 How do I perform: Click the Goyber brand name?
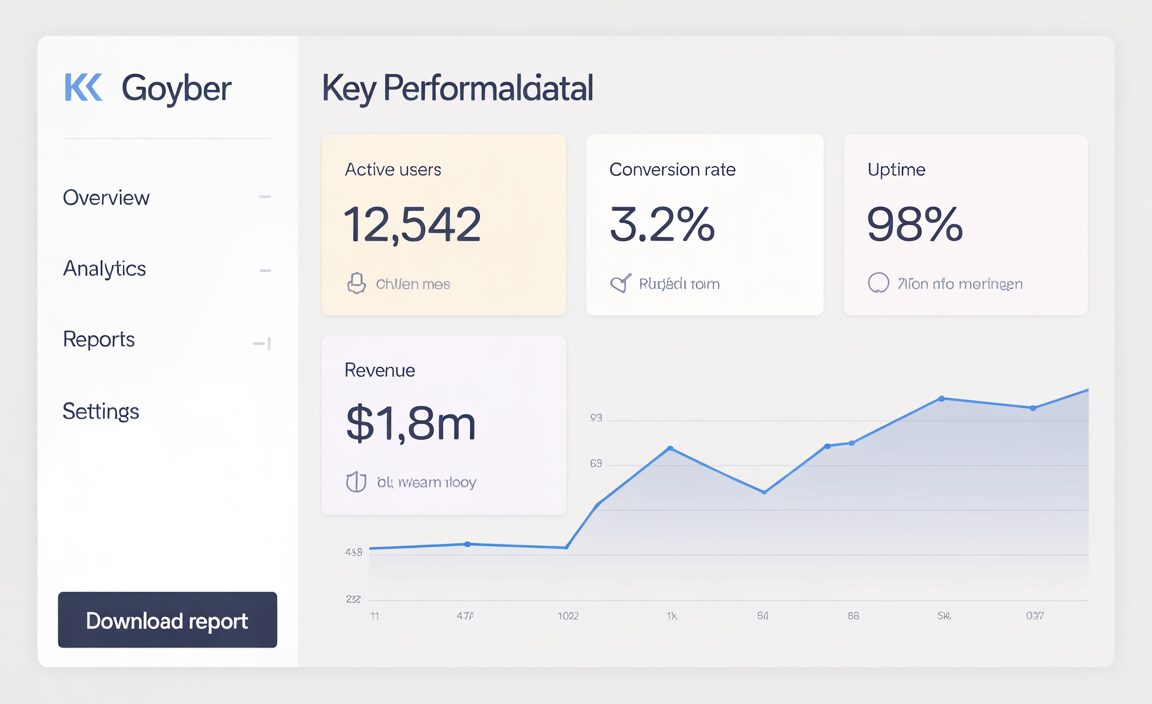(x=176, y=88)
